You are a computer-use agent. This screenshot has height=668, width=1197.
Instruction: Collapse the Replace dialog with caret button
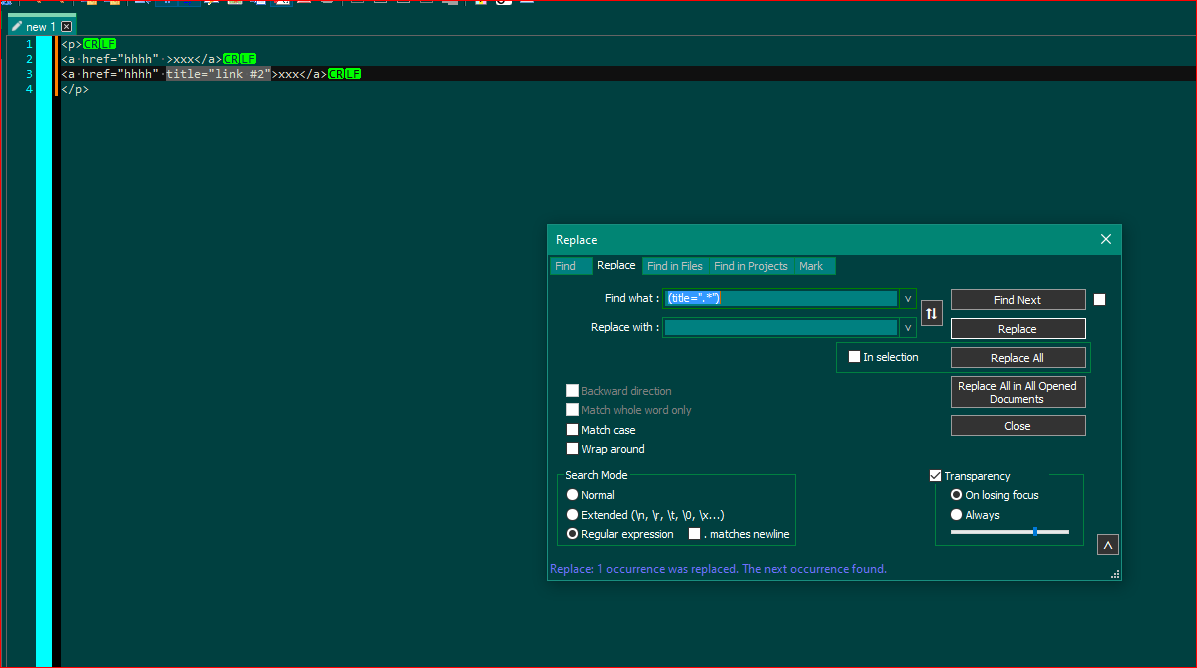tap(1108, 545)
